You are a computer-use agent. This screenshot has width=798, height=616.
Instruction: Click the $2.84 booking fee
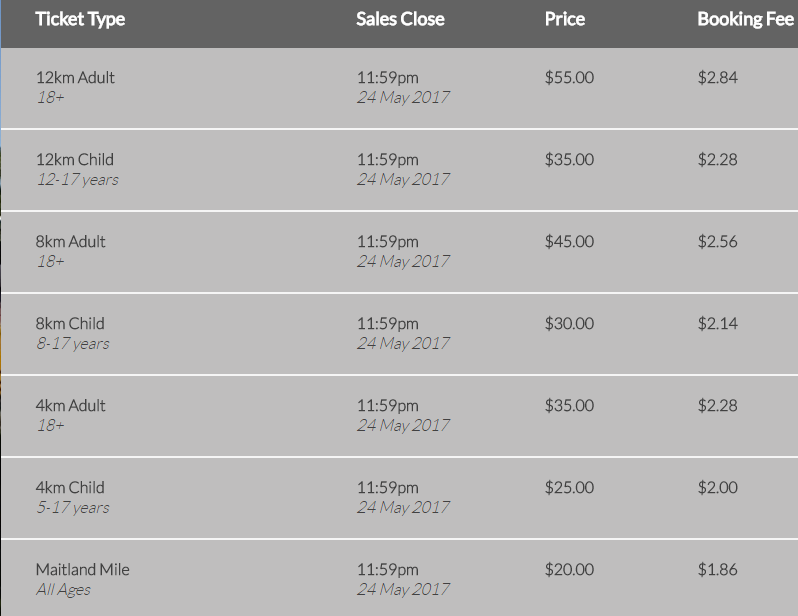coord(718,78)
